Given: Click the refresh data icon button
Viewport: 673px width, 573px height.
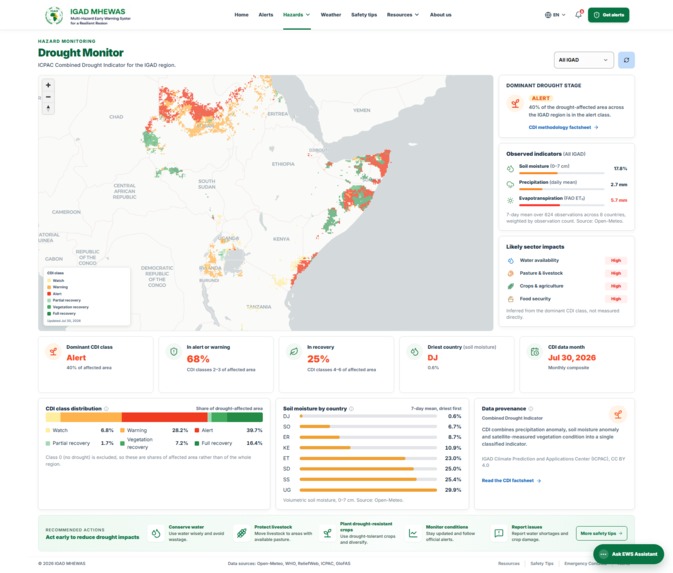Looking at the screenshot, I should click(x=626, y=60).
